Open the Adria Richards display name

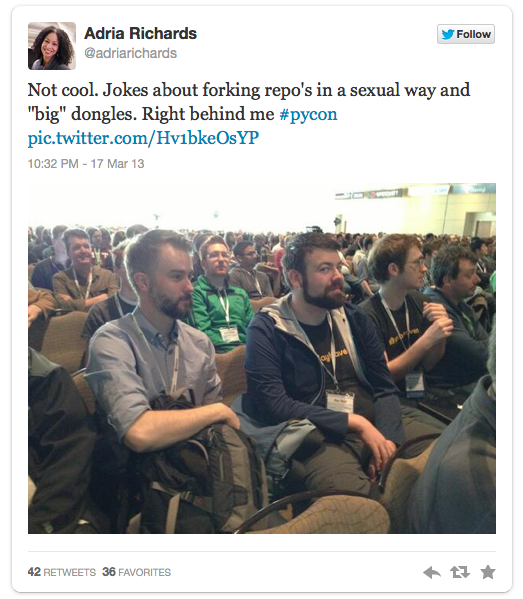tap(140, 33)
